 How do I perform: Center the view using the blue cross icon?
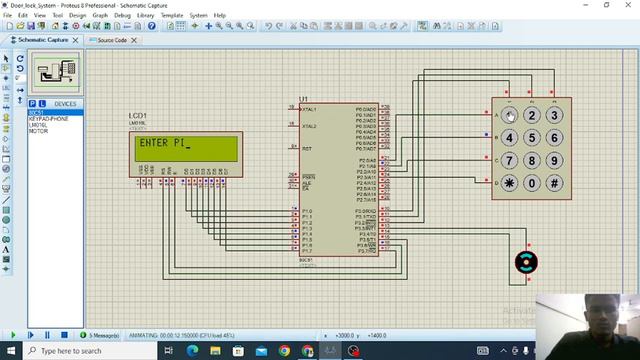[x=209, y=26]
